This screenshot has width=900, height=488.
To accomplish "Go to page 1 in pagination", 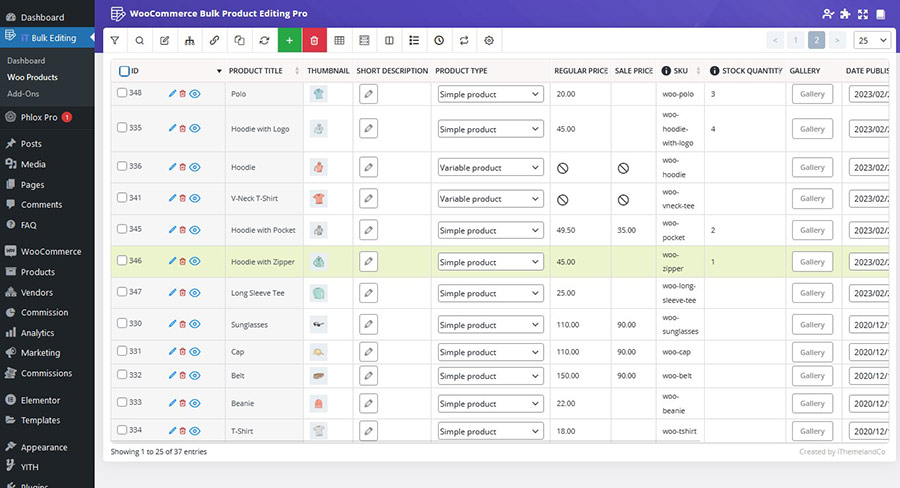I will (x=796, y=40).
